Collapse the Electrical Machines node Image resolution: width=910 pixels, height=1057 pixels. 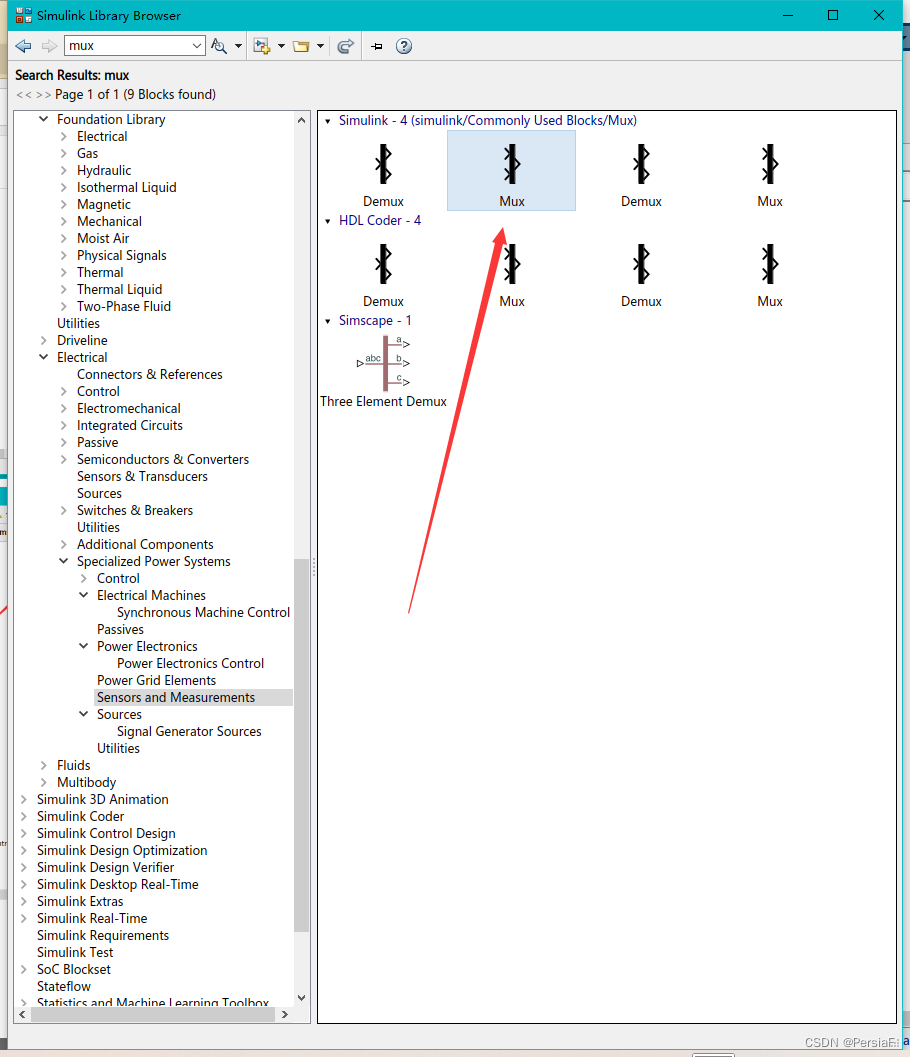tap(84, 595)
